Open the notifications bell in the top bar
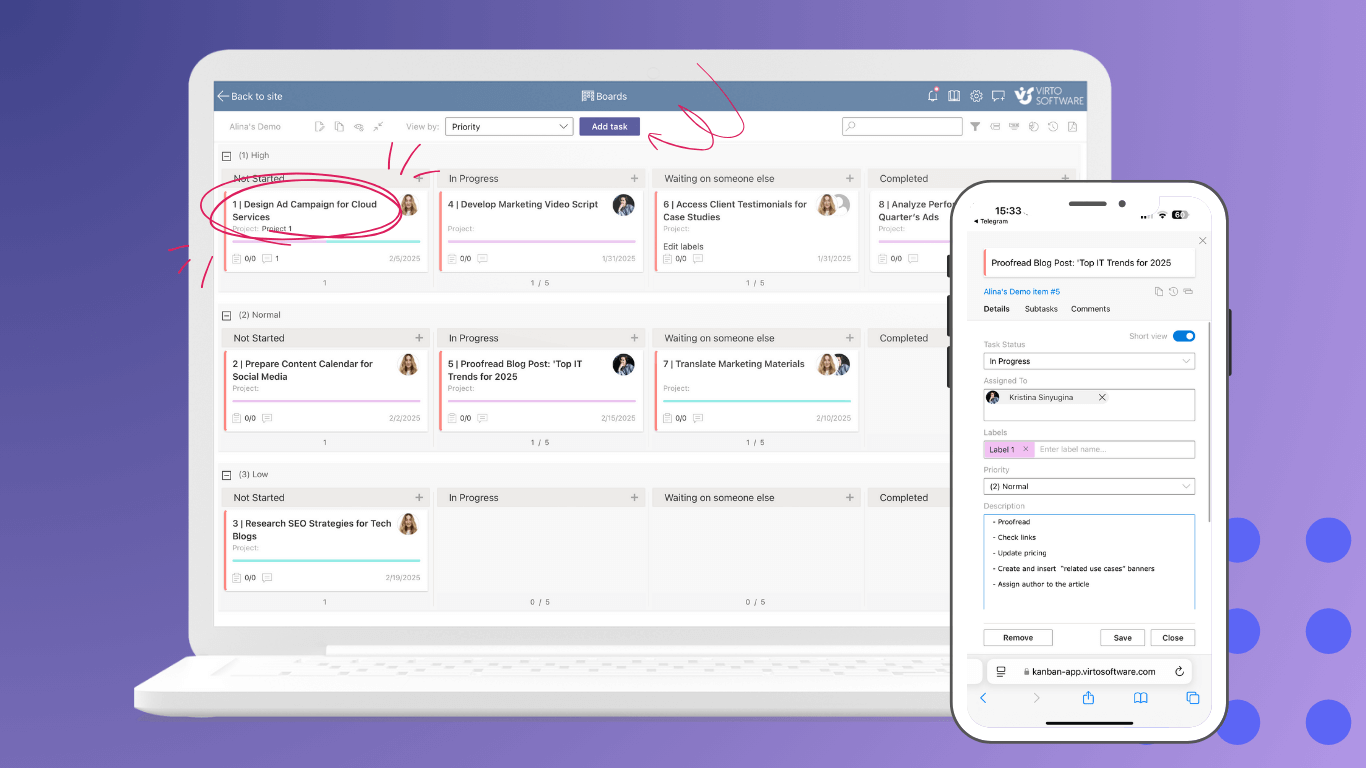This screenshot has width=1366, height=768. (x=932, y=95)
